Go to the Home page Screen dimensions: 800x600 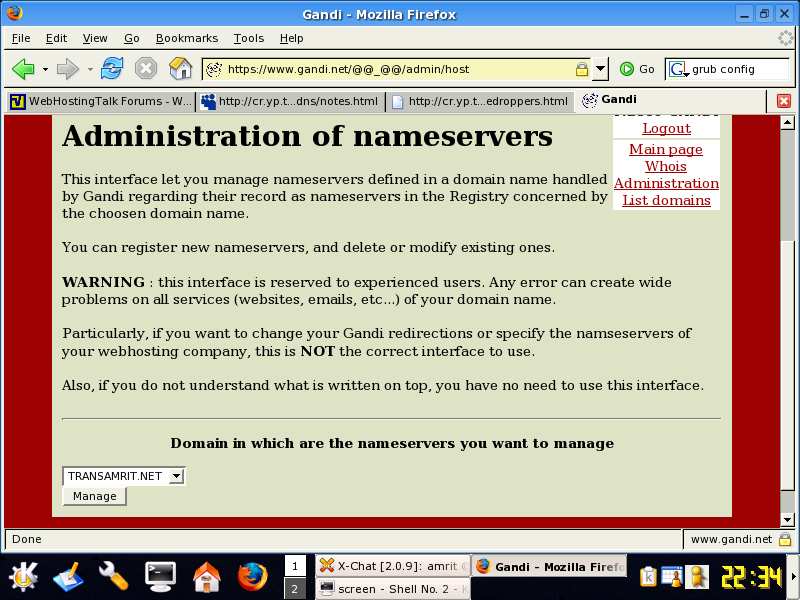pos(181,69)
